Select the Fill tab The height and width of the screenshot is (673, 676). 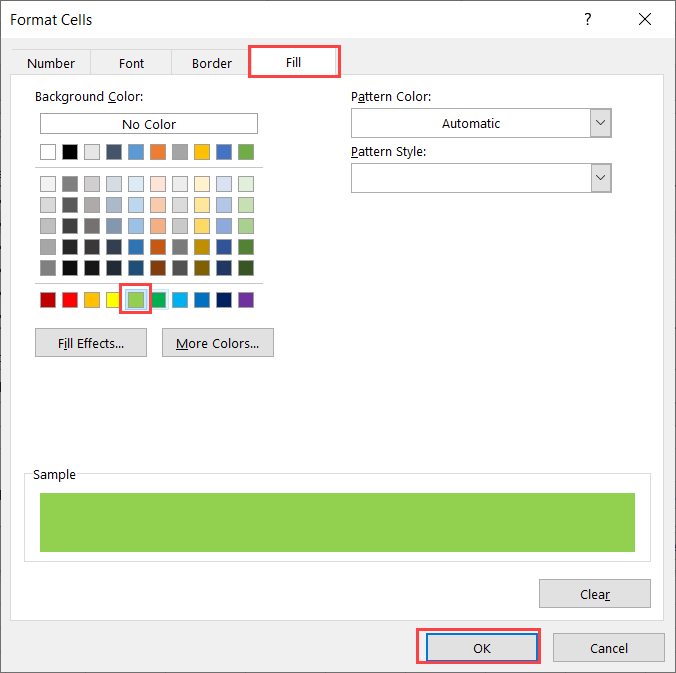click(x=294, y=63)
